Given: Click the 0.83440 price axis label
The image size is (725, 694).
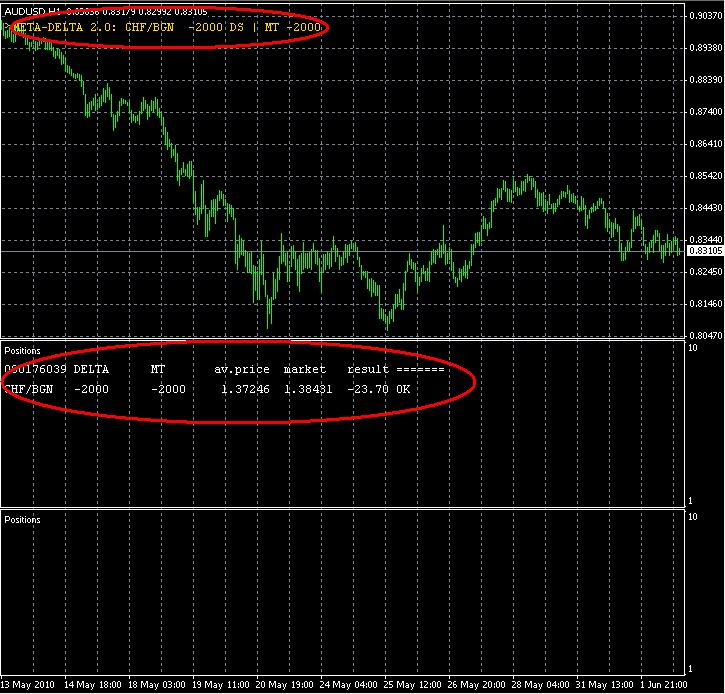Looking at the screenshot, I should [x=705, y=240].
